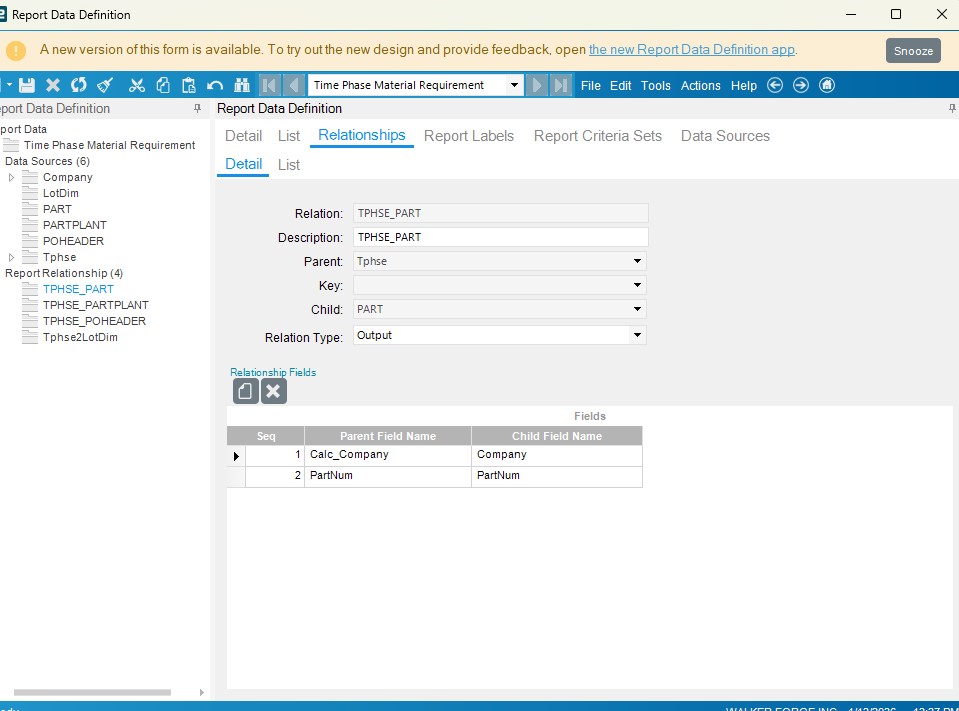
Task: Expand the Company data source node
Action: 11,177
